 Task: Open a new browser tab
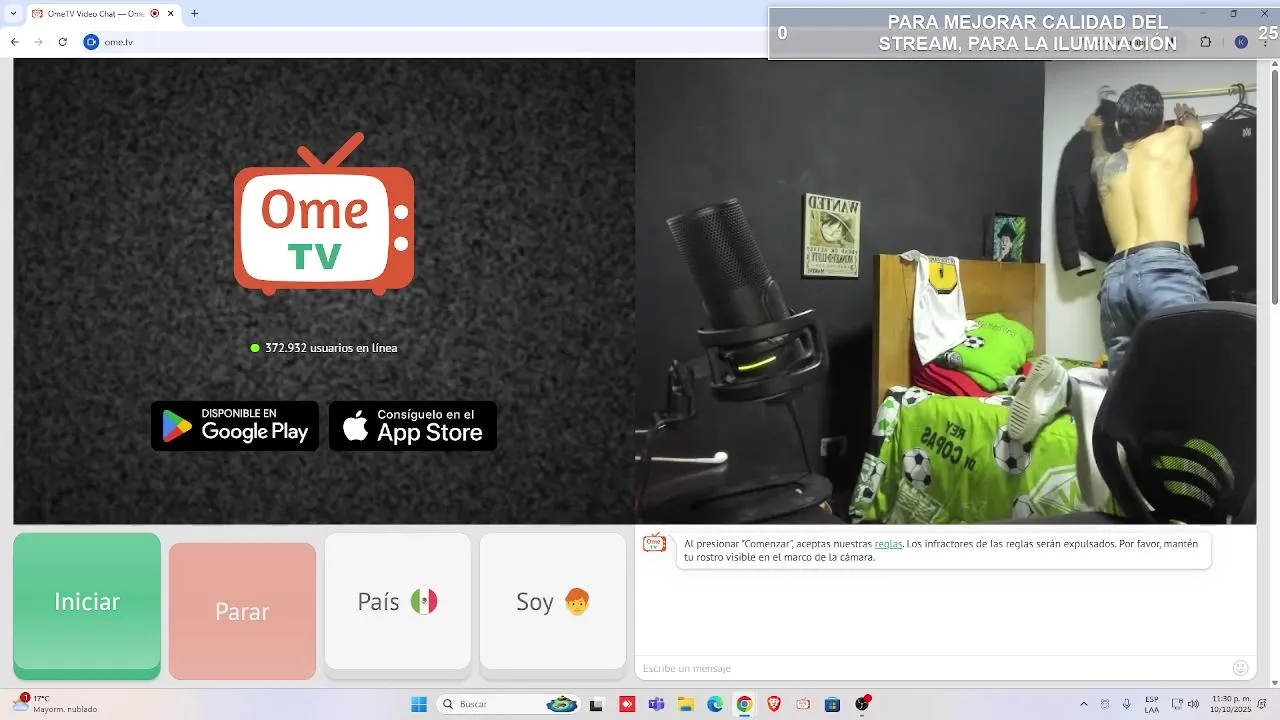(194, 14)
